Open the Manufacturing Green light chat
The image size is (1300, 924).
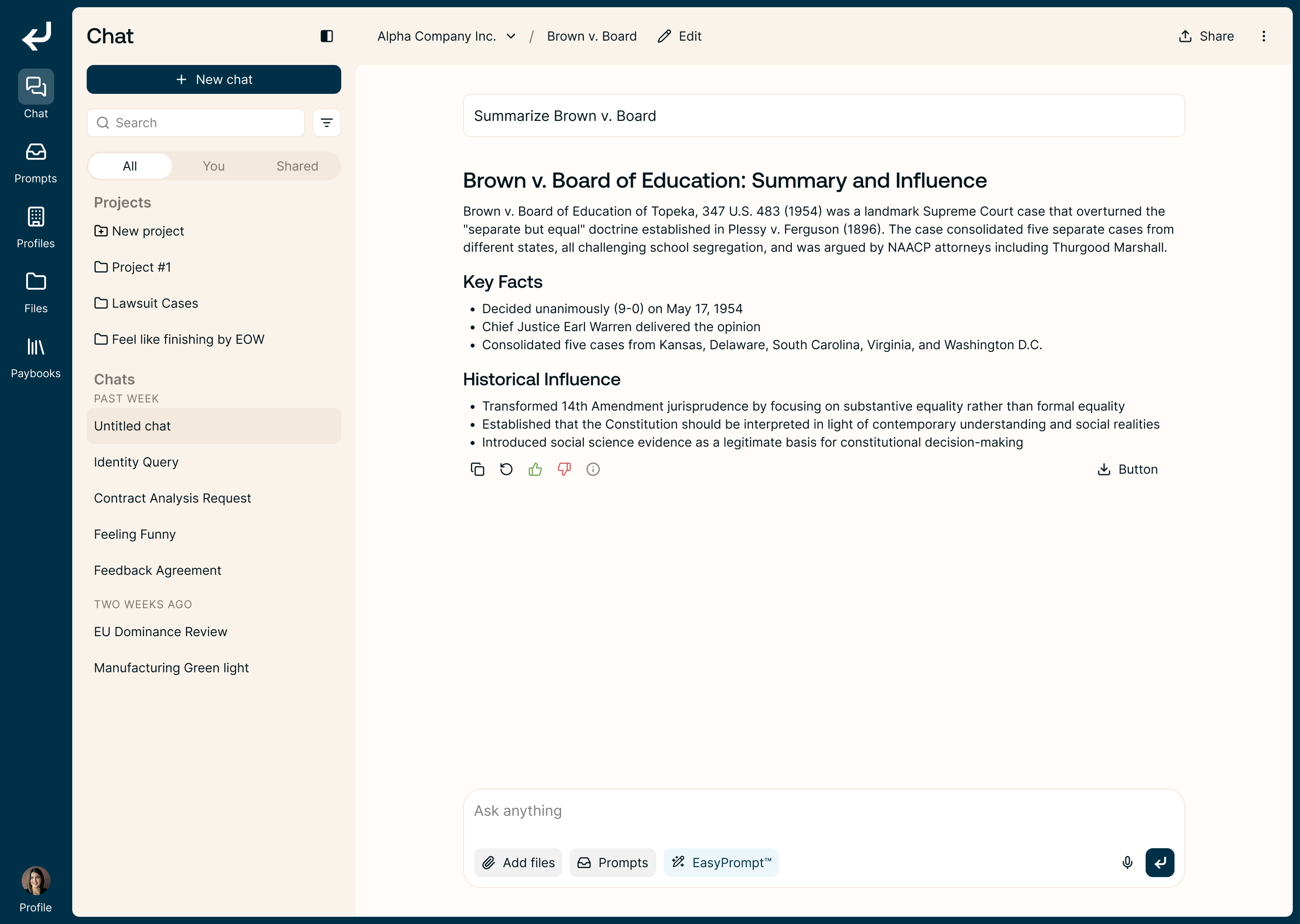pos(214,668)
